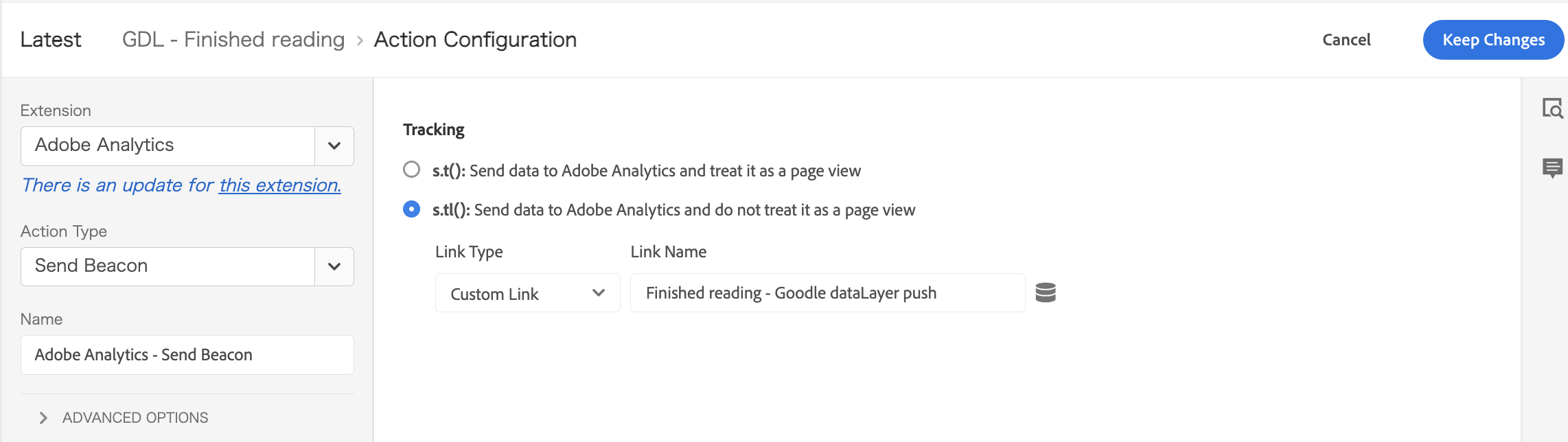The image size is (1568, 442).
Task: Click the breadcrumb chevron separator
Action: [360, 41]
